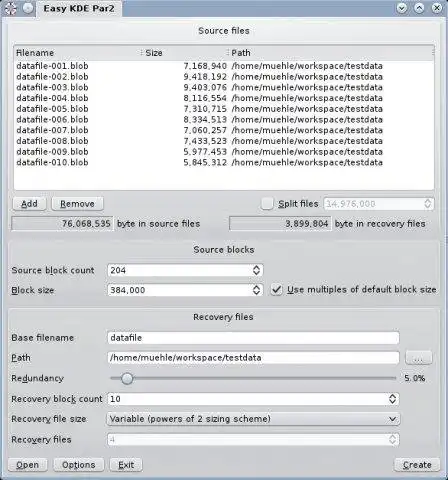Browse for path with the ... button
The width and height of the screenshot is (448, 480).
419,358
